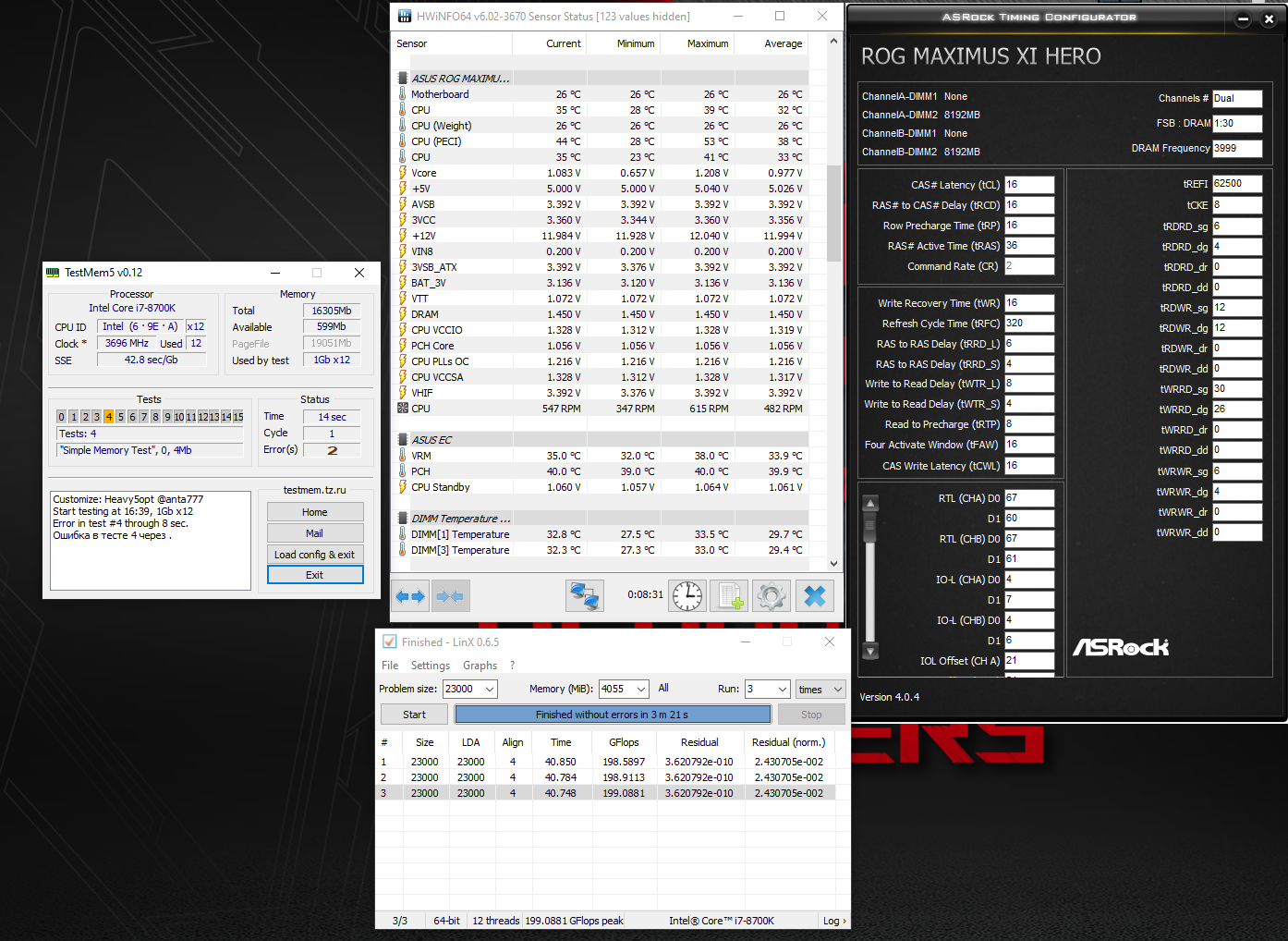Click the Home button in TestMem5
This screenshot has width=1288, height=941.
coord(315,512)
